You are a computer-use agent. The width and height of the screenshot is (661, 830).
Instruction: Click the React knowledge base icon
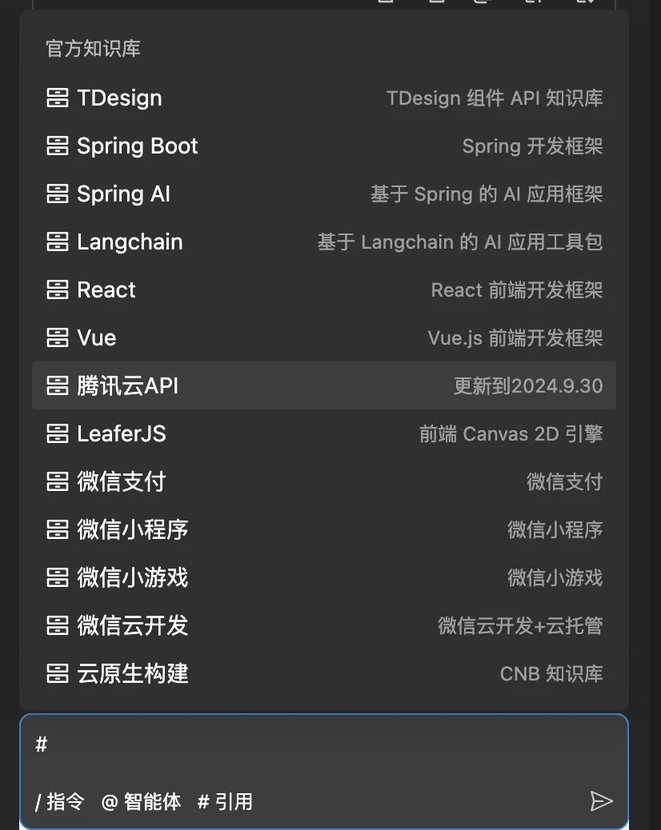(57, 290)
